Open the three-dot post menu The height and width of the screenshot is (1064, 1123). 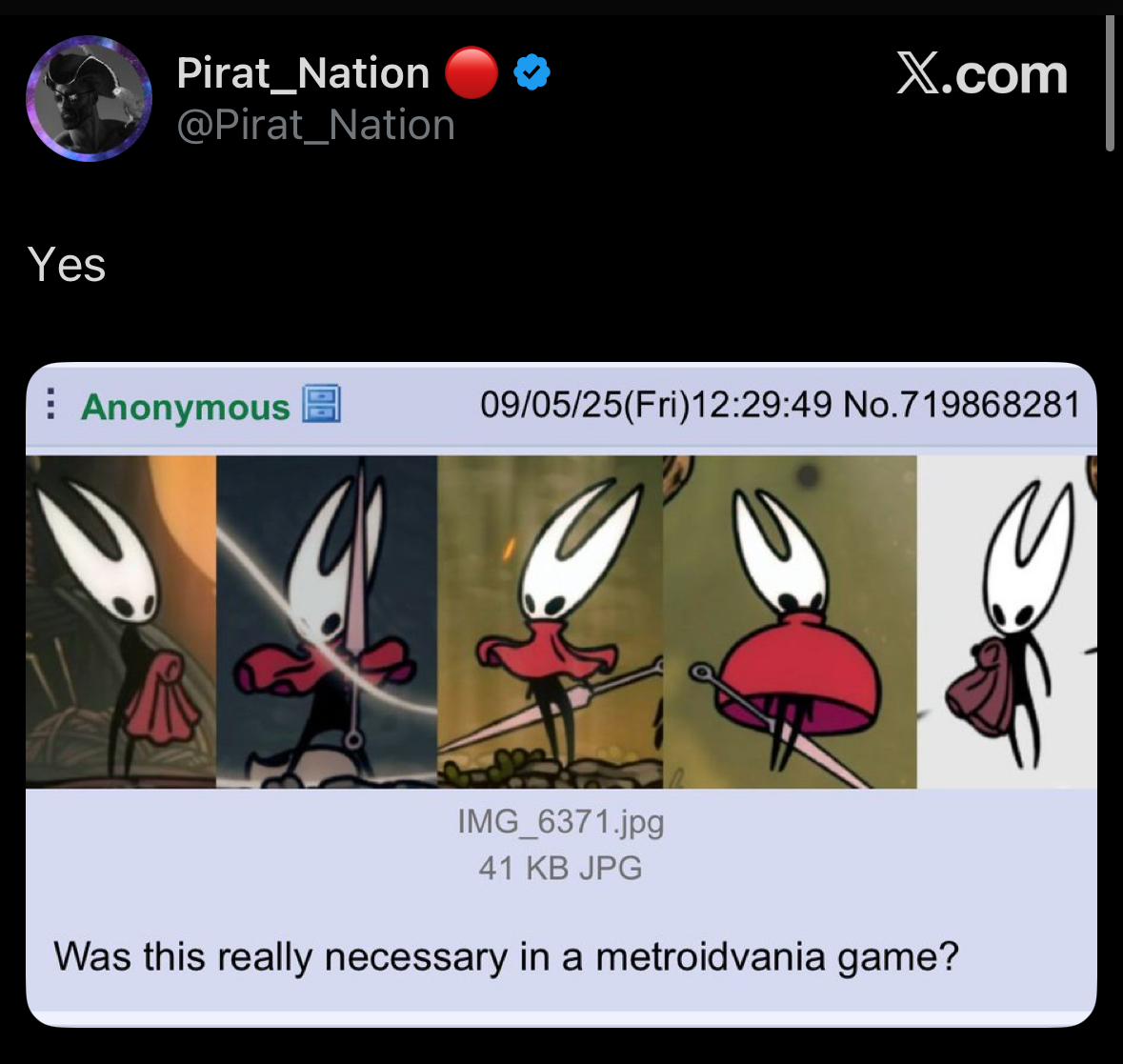[x=50, y=404]
